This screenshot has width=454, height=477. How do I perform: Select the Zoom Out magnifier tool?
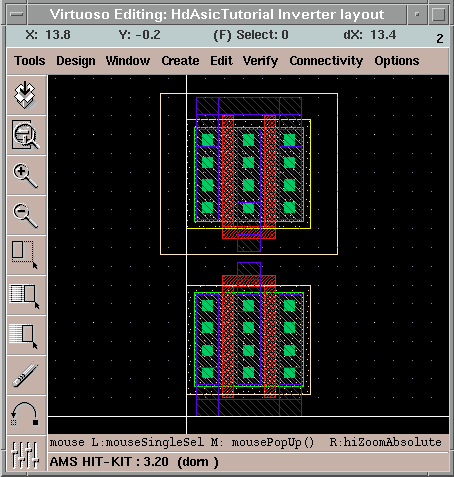tap(26, 216)
